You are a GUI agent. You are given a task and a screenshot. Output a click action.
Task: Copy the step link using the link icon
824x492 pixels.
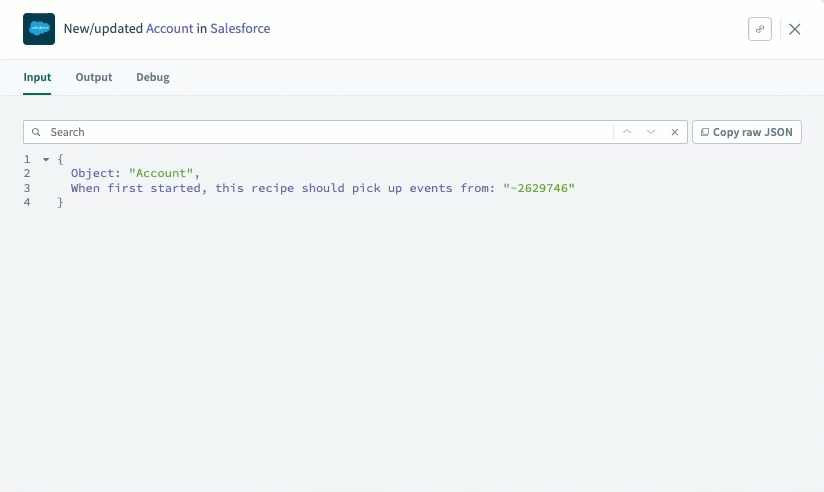759,29
